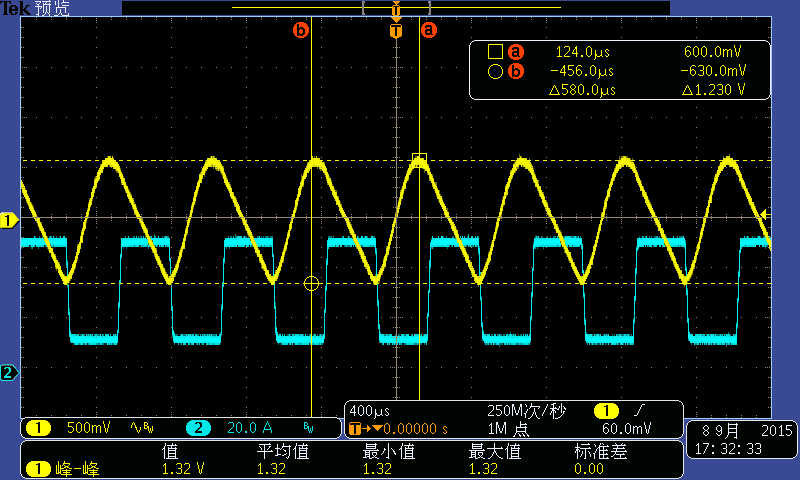
Task: Click the 峰-峰 measurement label
Action: point(78,469)
